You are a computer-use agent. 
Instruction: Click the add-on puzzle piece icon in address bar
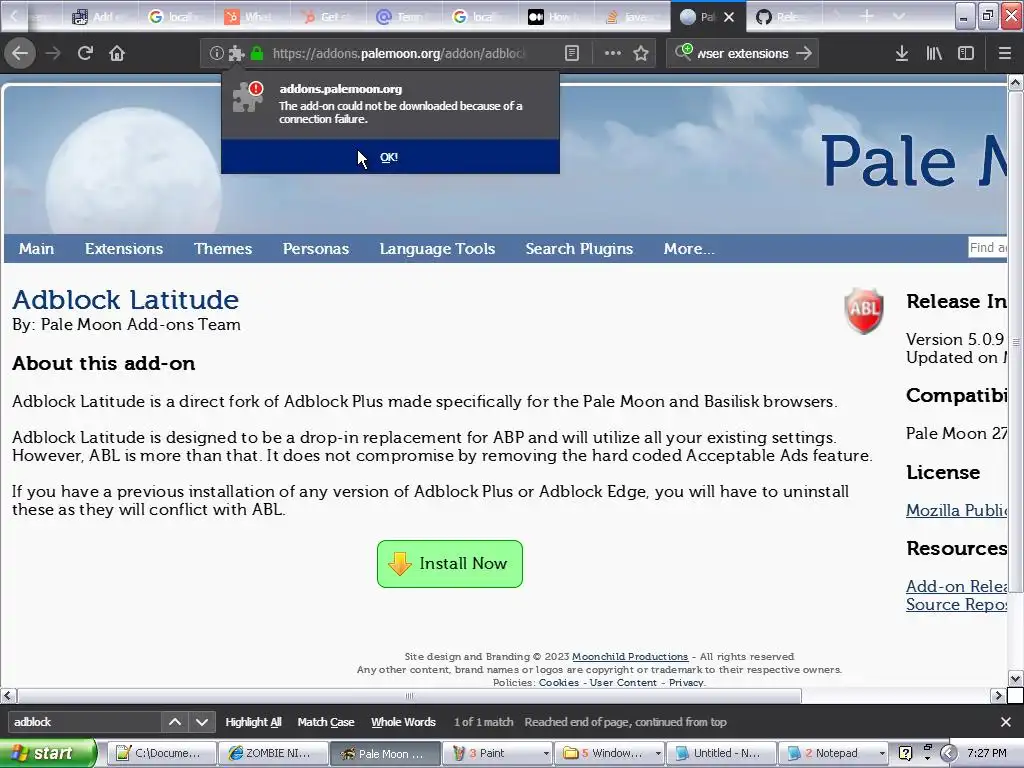[x=236, y=54]
